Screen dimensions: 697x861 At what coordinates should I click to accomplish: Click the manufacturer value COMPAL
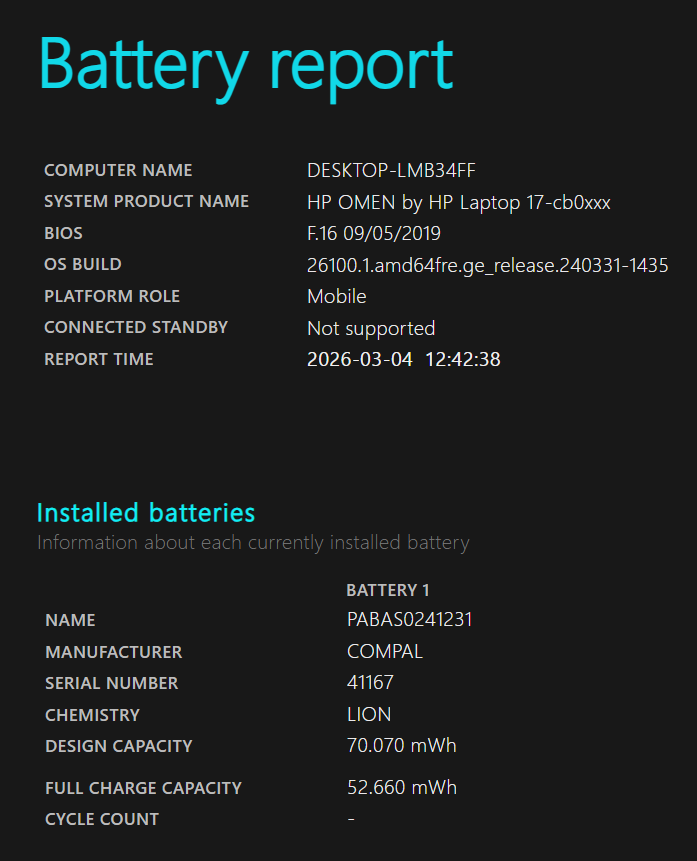(x=384, y=652)
